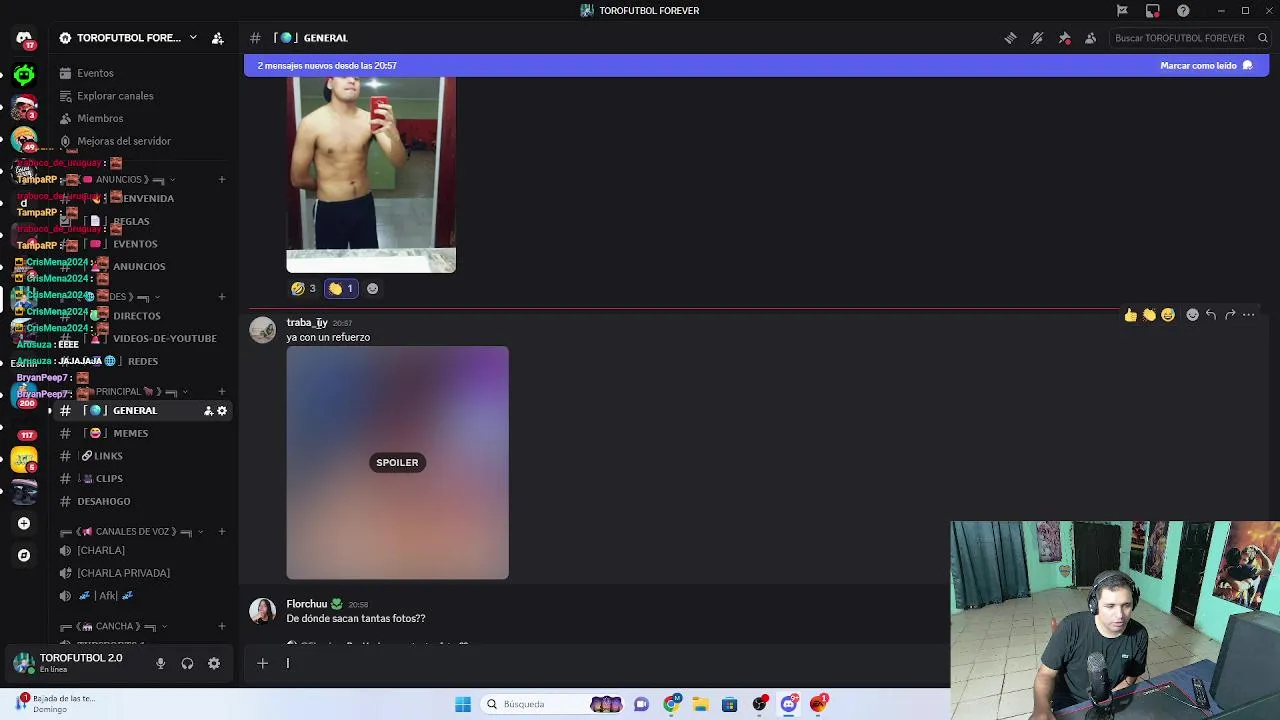Click the Add a Server plus icon
The image size is (1280, 720).
point(24,523)
